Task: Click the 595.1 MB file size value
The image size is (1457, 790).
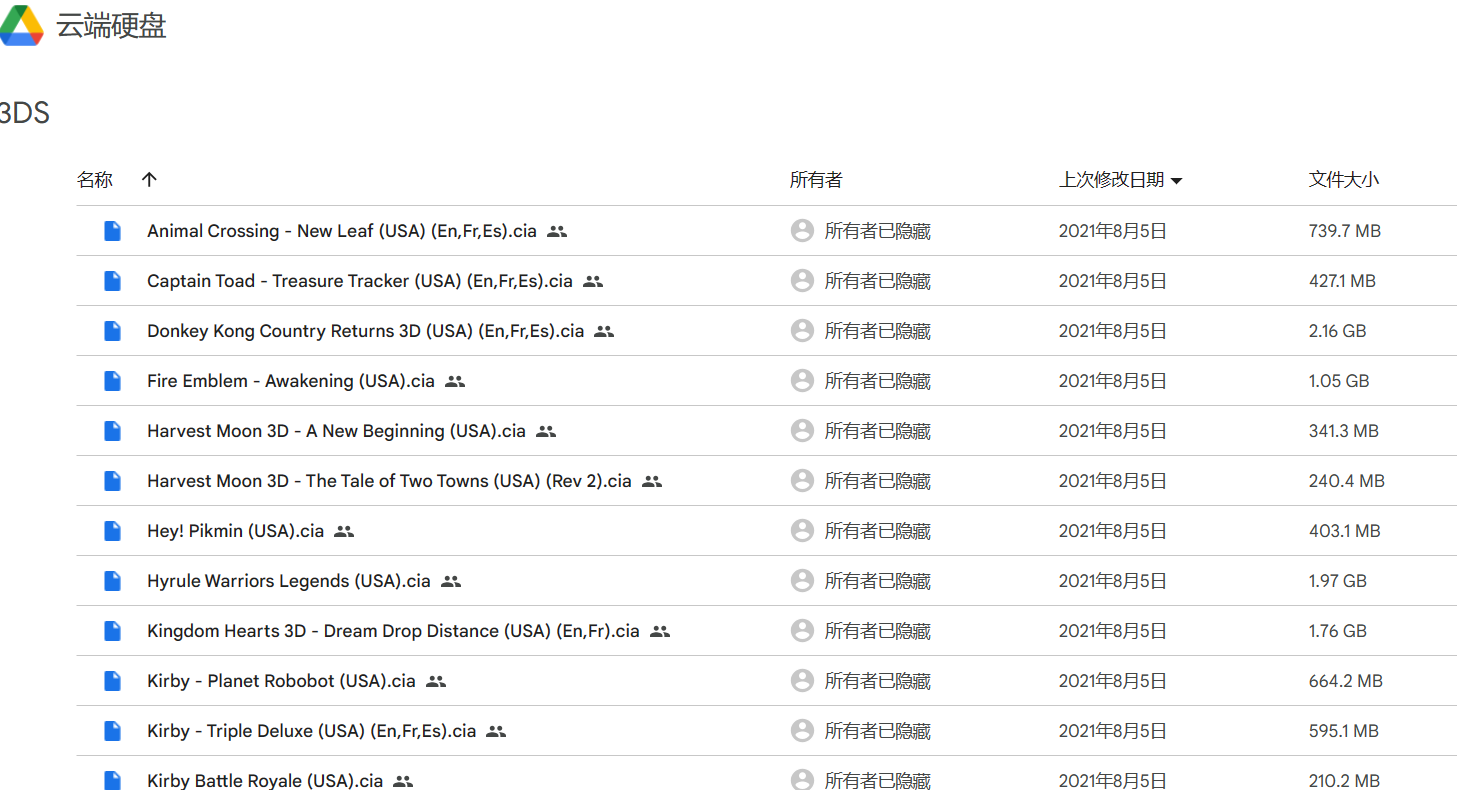Action: (1344, 731)
